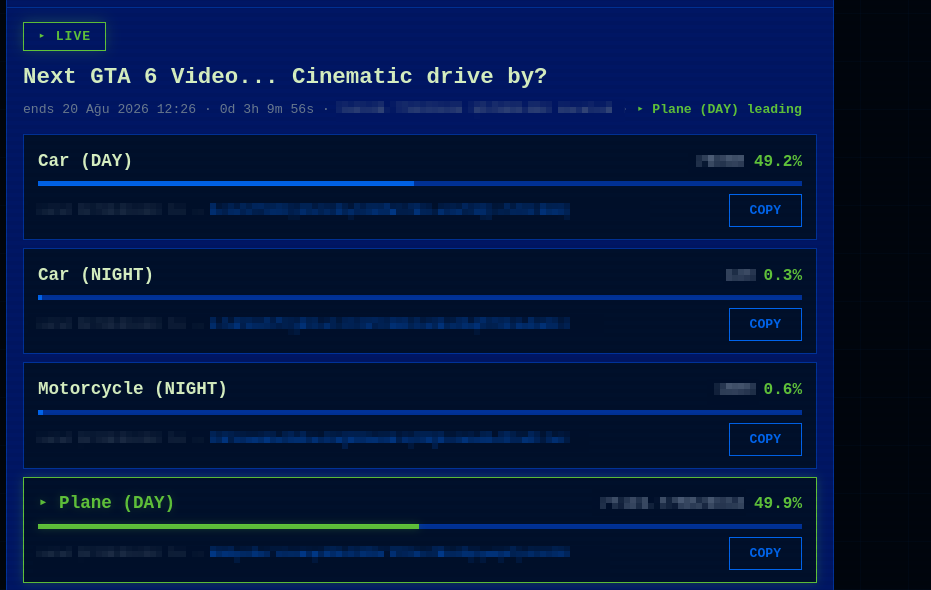Viewport: 931px width, 590px height.
Task: Click the 0.3% percentage value
Action: [783, 275]
